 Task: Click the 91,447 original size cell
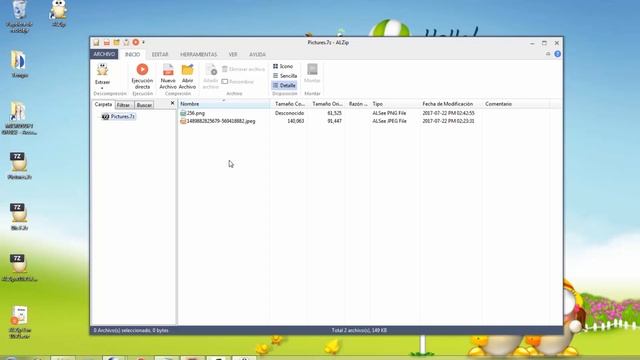[x=335, y=121]
